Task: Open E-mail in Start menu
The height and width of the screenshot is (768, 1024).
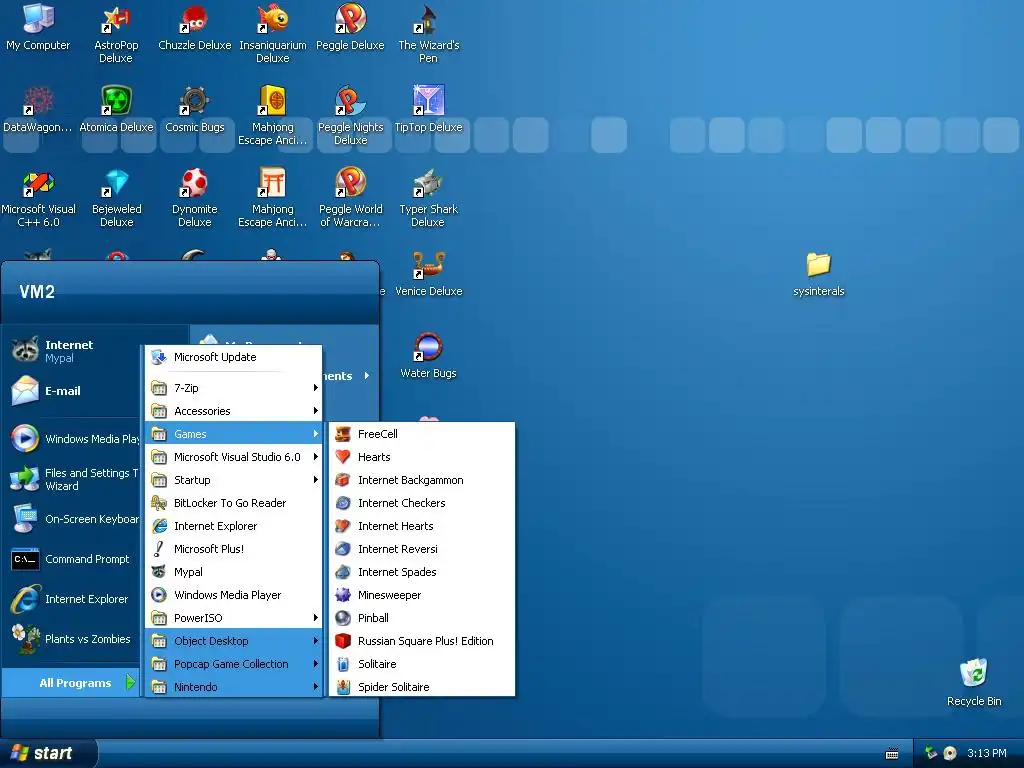Action: click(72, 391)
